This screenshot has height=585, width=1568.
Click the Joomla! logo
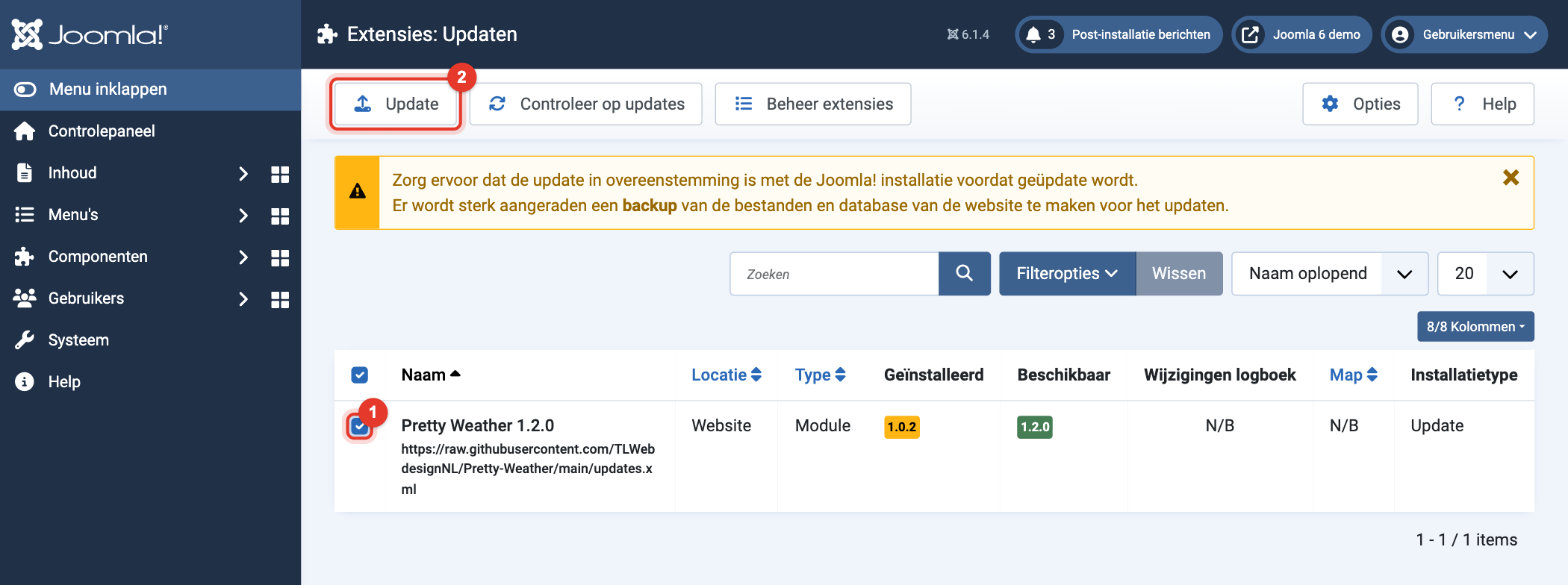pyautogui.click(x=90, y=34)
